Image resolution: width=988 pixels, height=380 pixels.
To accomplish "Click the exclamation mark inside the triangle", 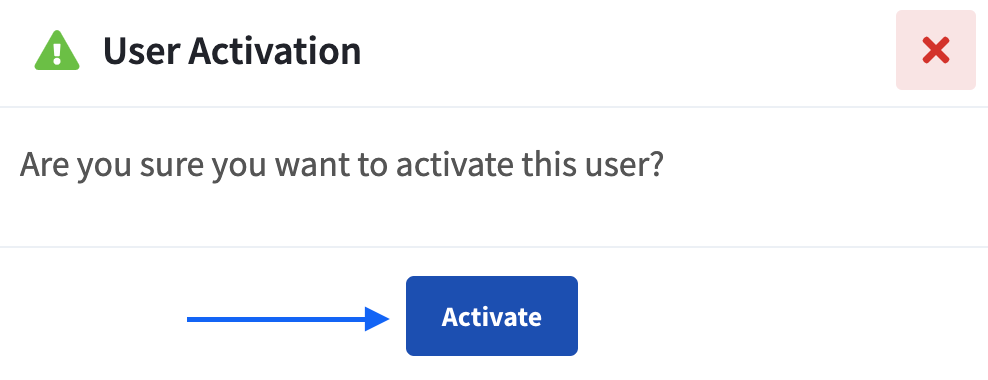I will 57,53.
